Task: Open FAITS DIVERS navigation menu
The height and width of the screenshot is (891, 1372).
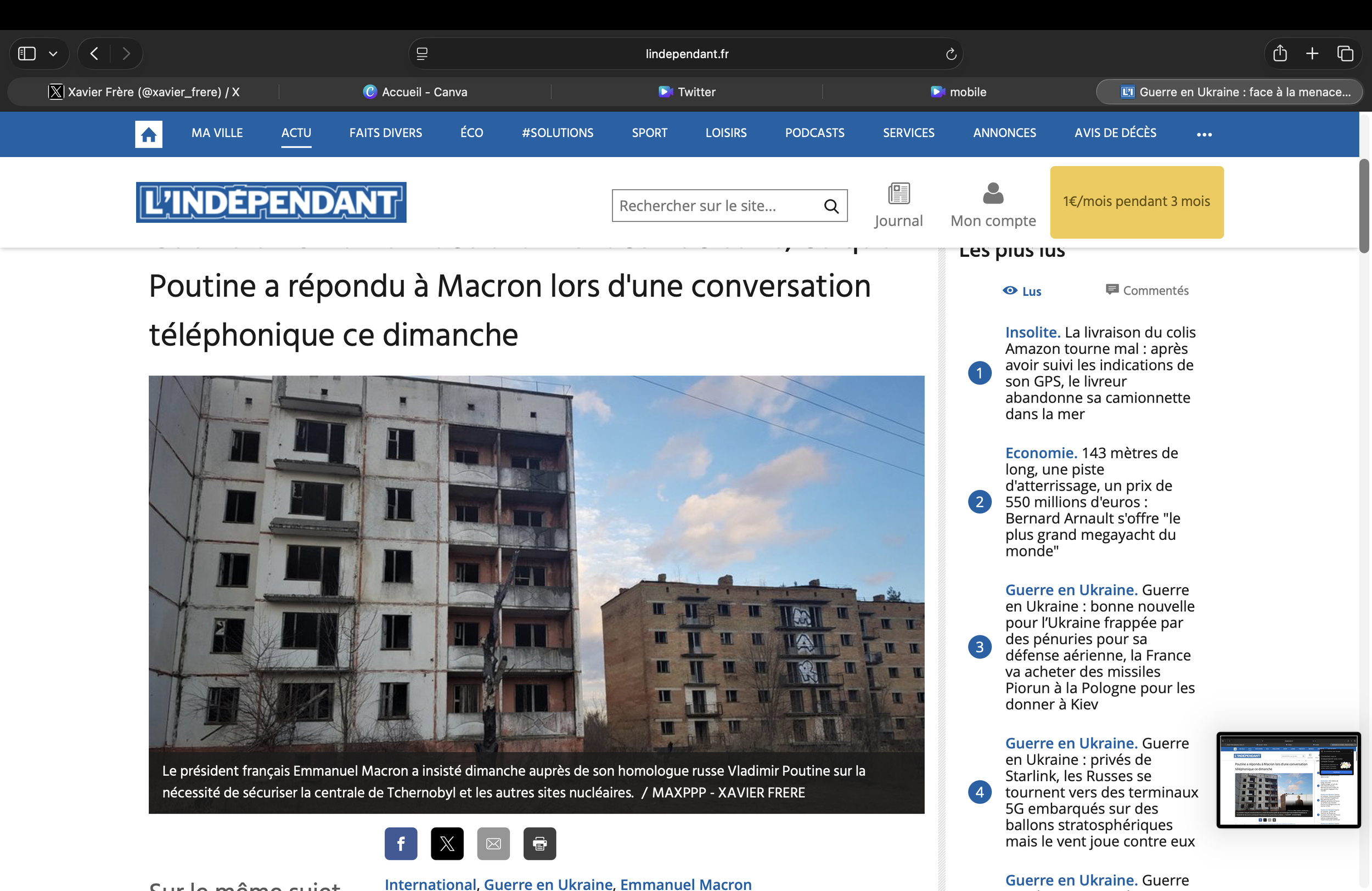Action: click(x=385, y=133)
